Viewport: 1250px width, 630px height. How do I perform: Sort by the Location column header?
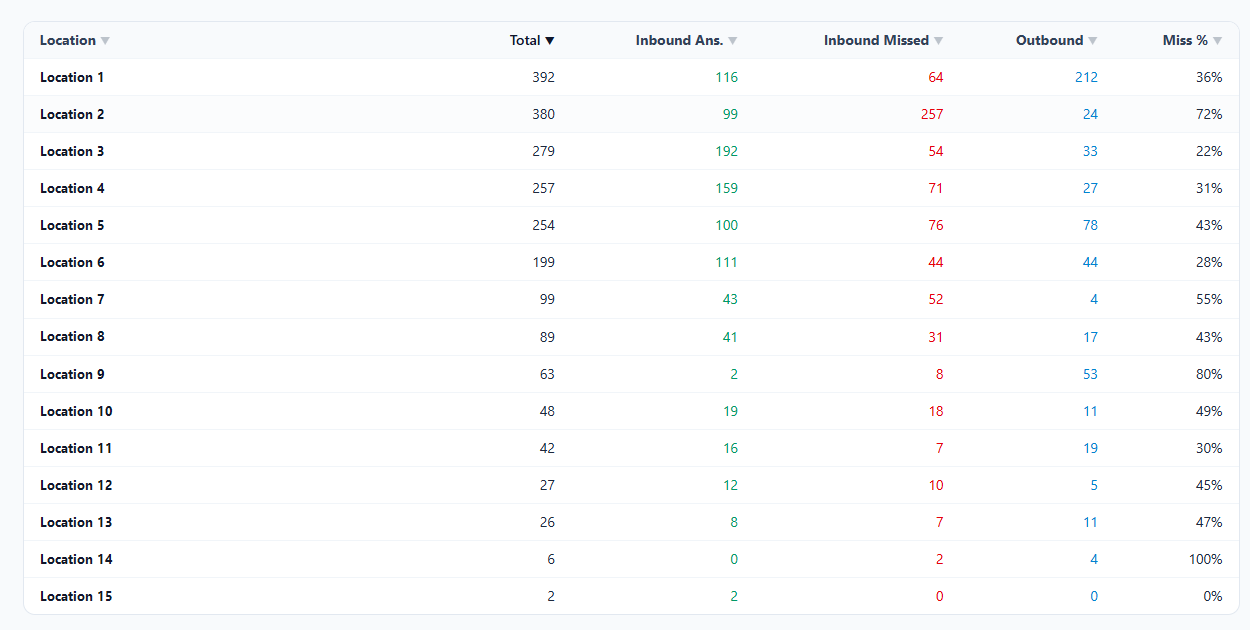click(x=75, y=41)
